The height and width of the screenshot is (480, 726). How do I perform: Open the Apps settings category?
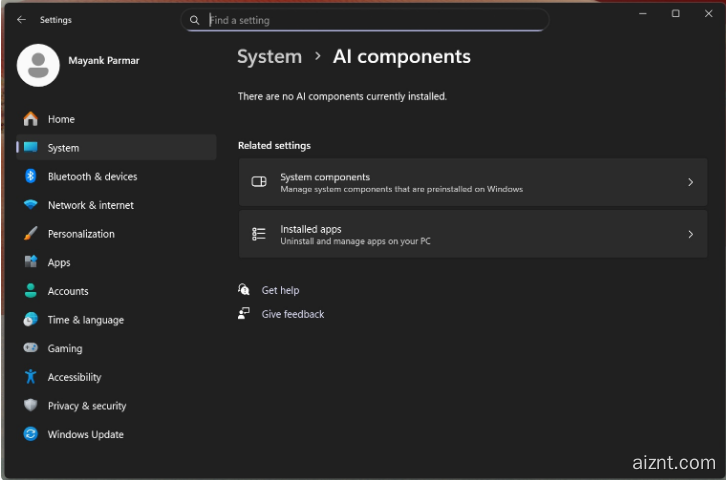coord(59,263)
